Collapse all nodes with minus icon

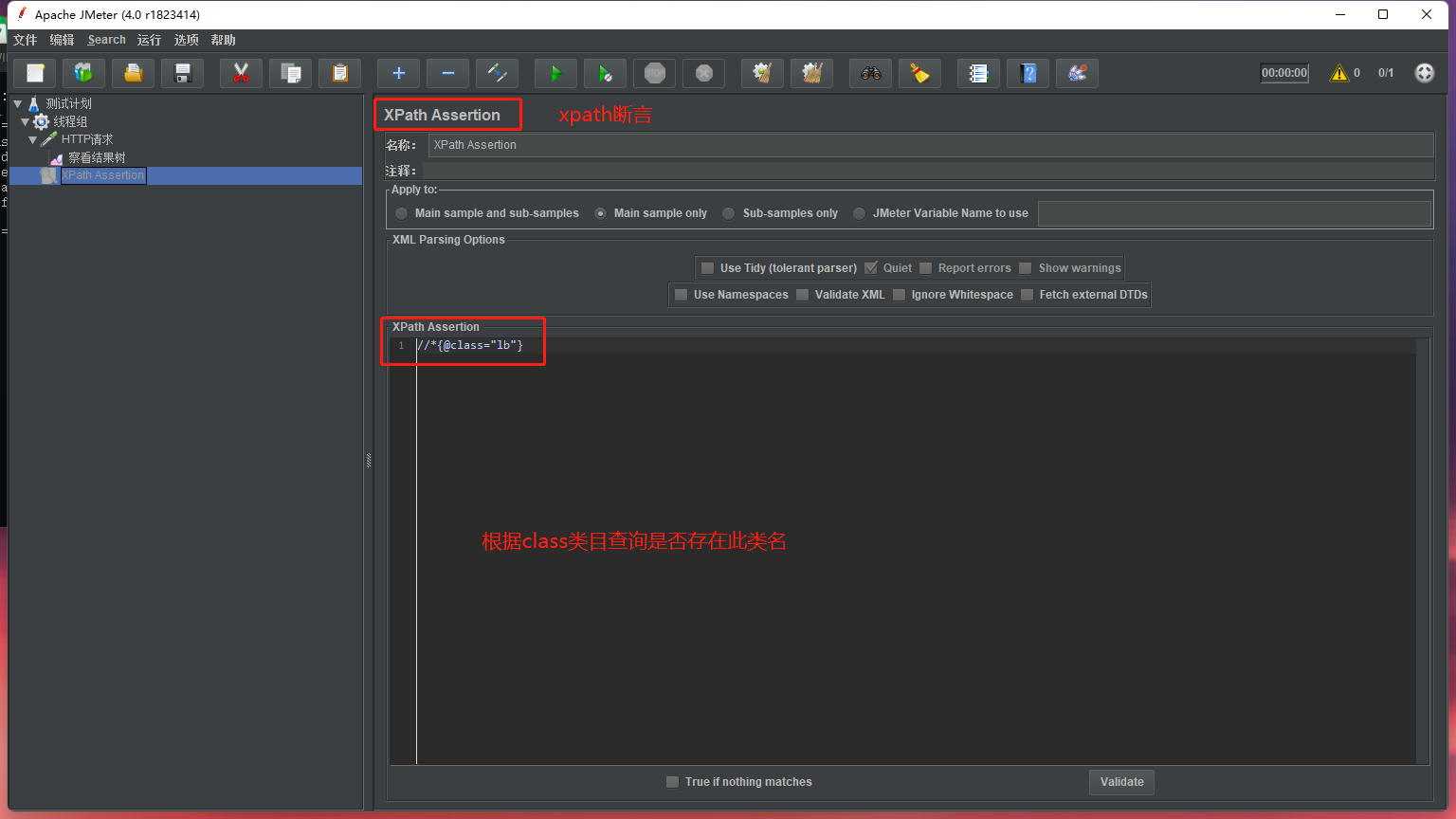[448, 73]
